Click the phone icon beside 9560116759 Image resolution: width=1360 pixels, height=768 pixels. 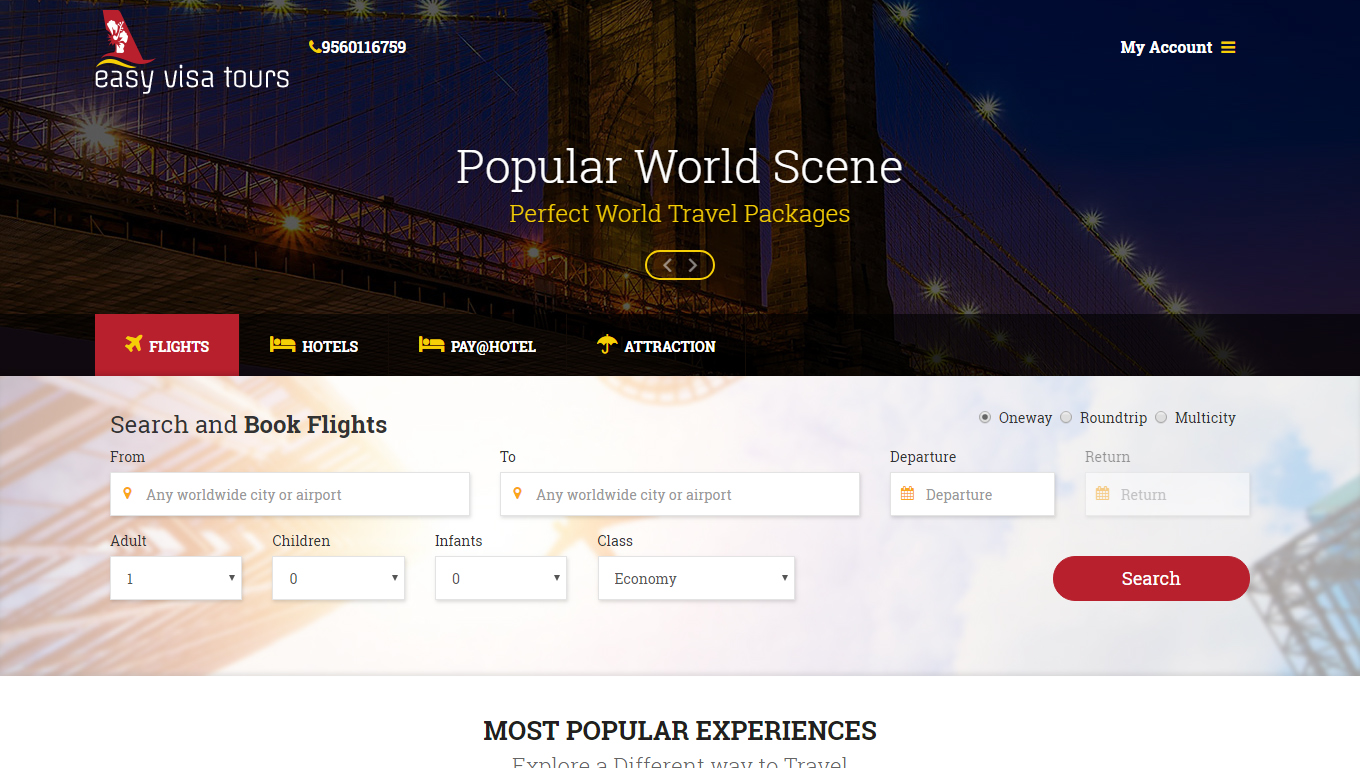(314, 47)
